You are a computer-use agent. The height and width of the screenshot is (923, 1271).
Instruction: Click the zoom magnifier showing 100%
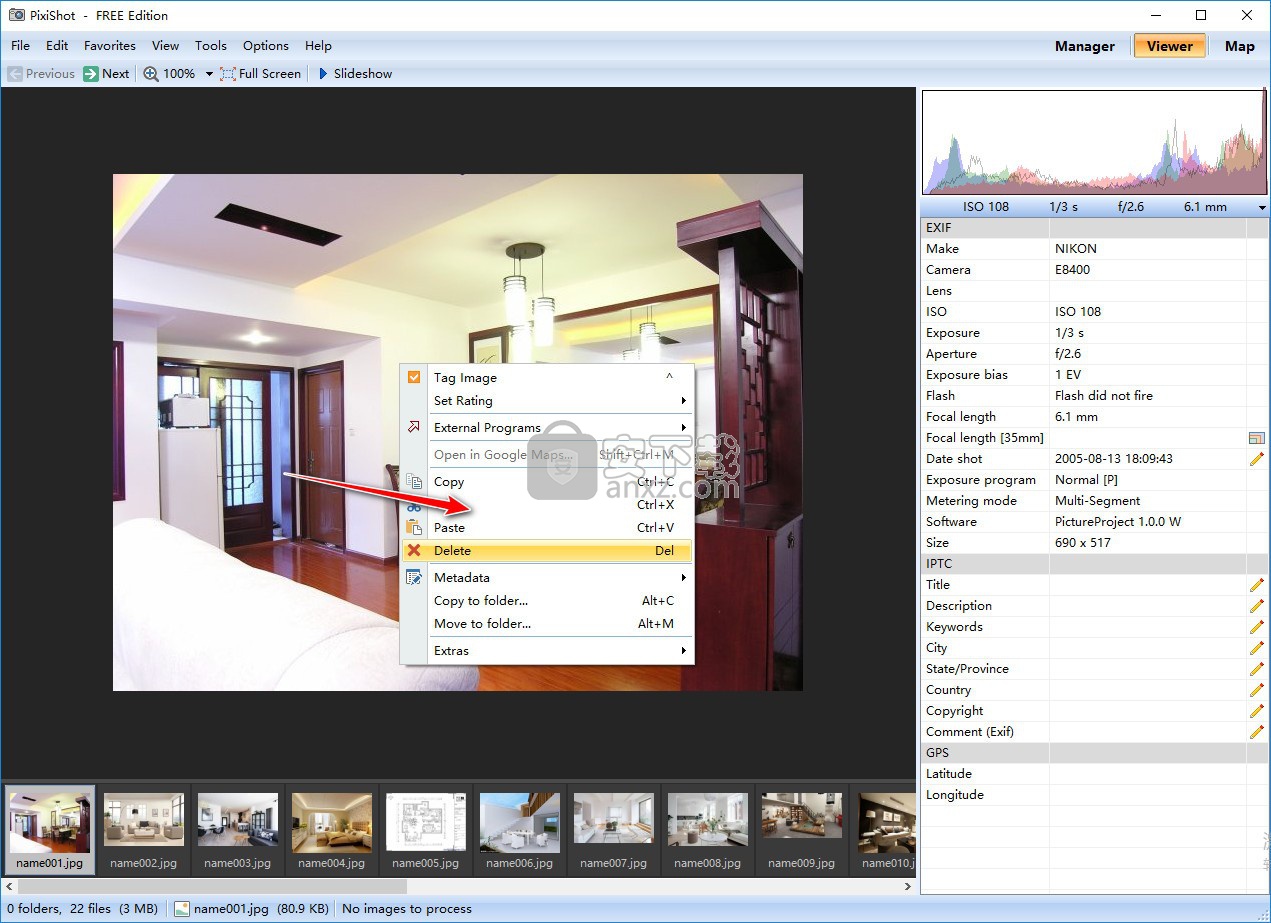(169, 73)
